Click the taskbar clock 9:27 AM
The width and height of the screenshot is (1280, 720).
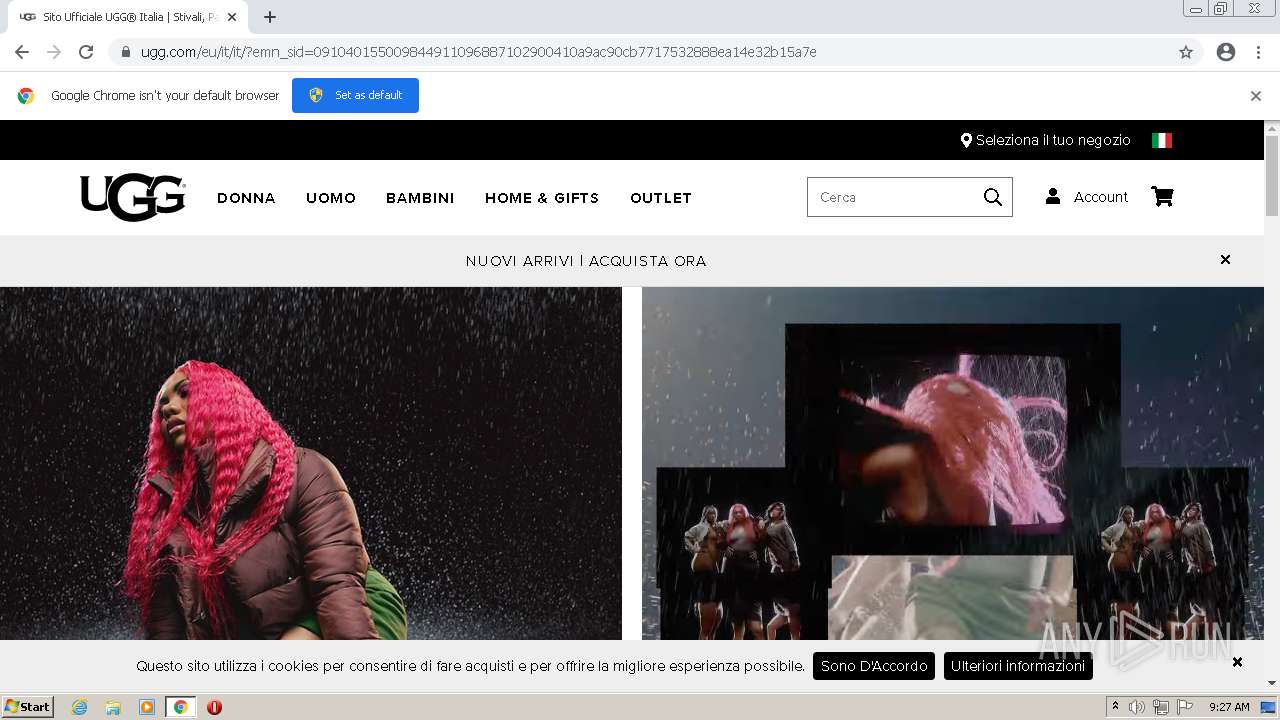1229,707
